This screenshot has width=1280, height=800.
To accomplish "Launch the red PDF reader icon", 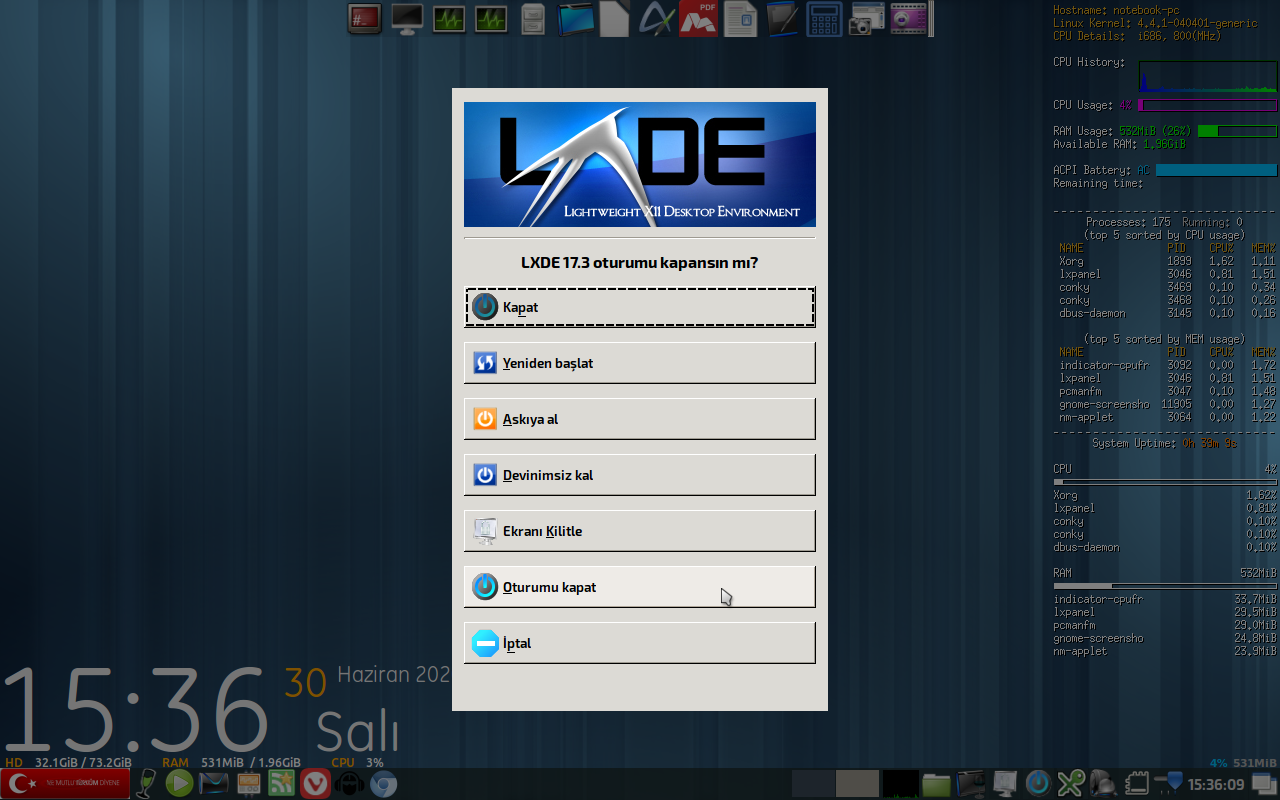I will pos(699,18).
